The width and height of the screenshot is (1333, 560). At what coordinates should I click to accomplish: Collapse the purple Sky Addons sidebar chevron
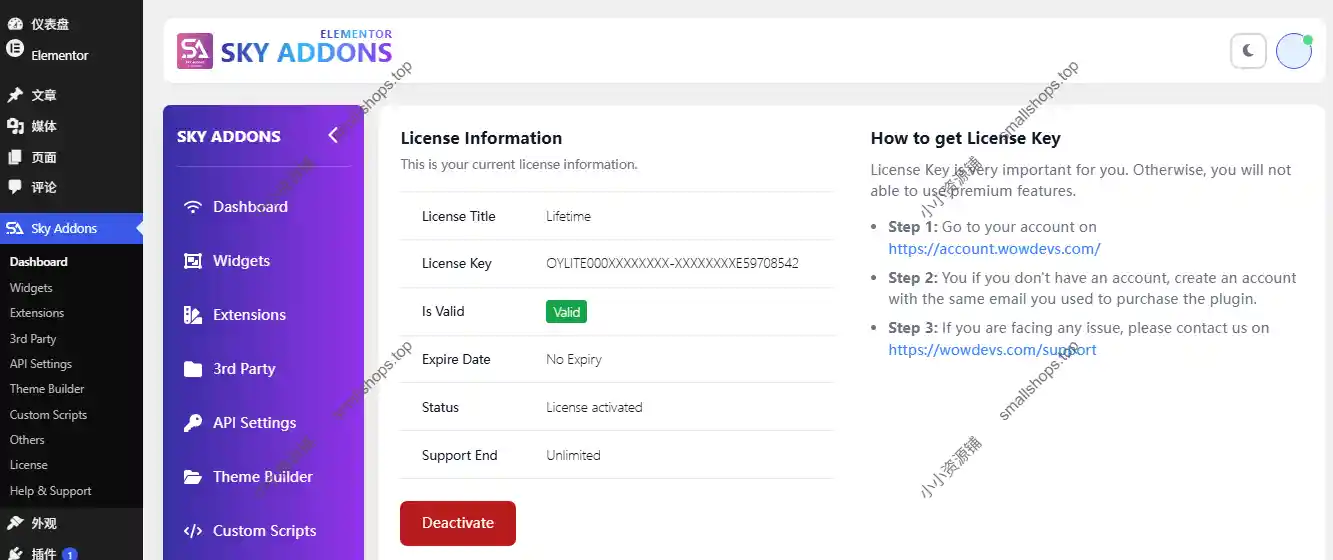click(x=333, y=135)
